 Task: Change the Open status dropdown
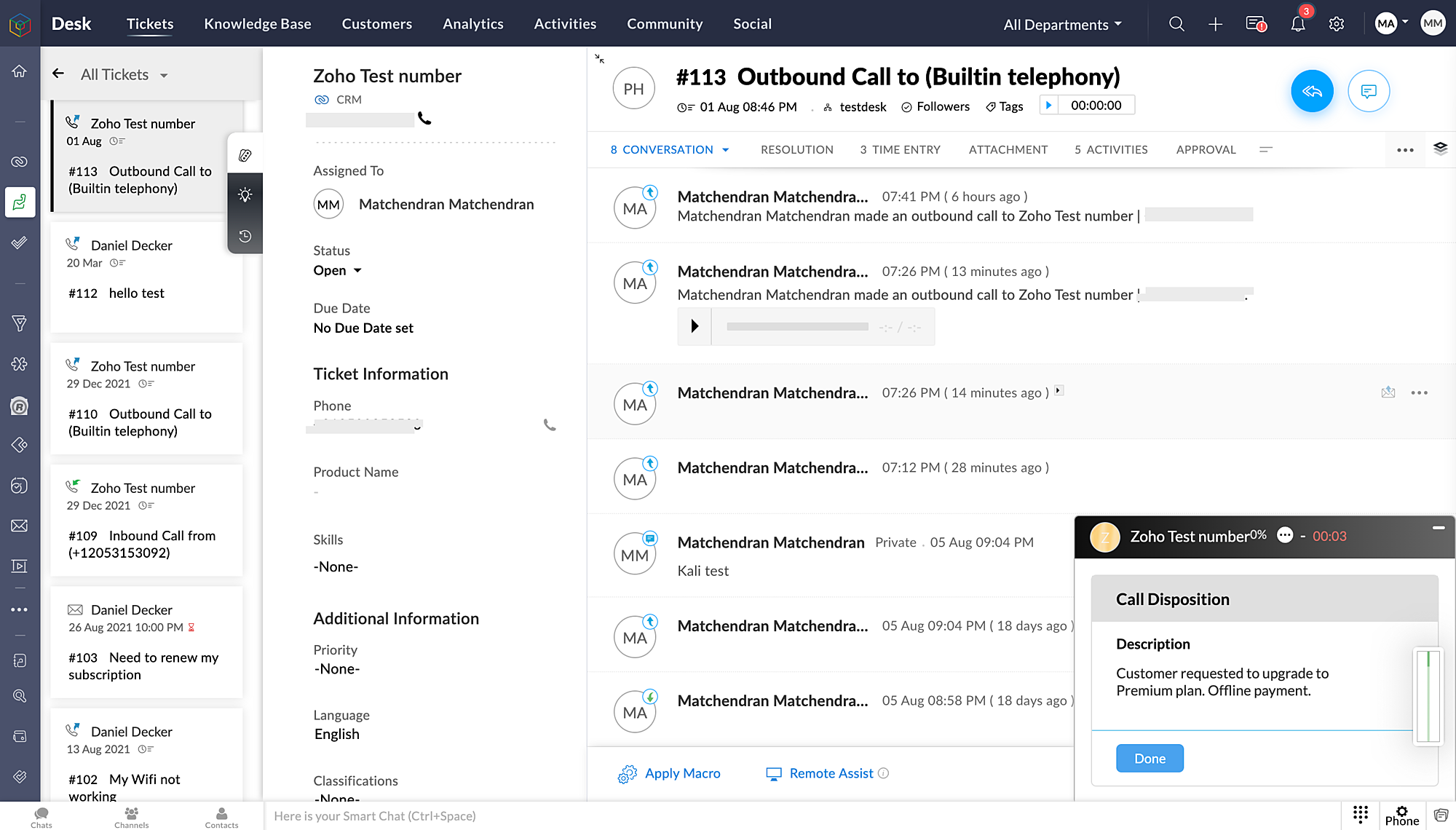[x=337, y=270]
